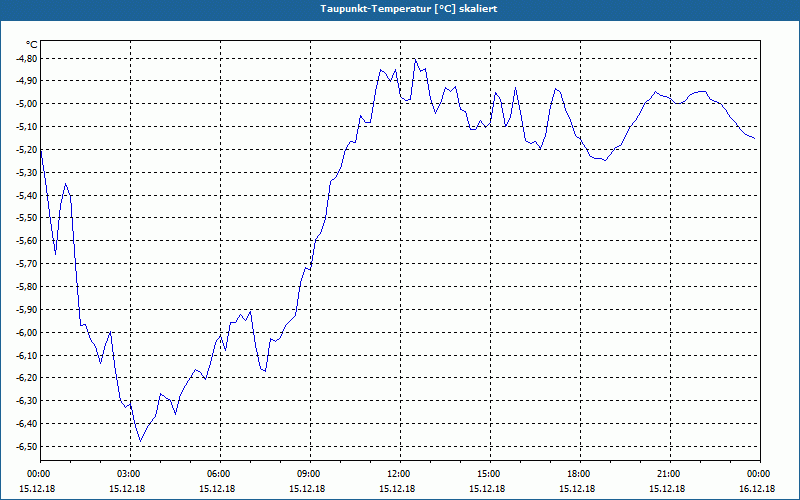Screen dimensions: 800x500
Task: Click the -5,70 y-axis label
Action: [x=27, y=264]
